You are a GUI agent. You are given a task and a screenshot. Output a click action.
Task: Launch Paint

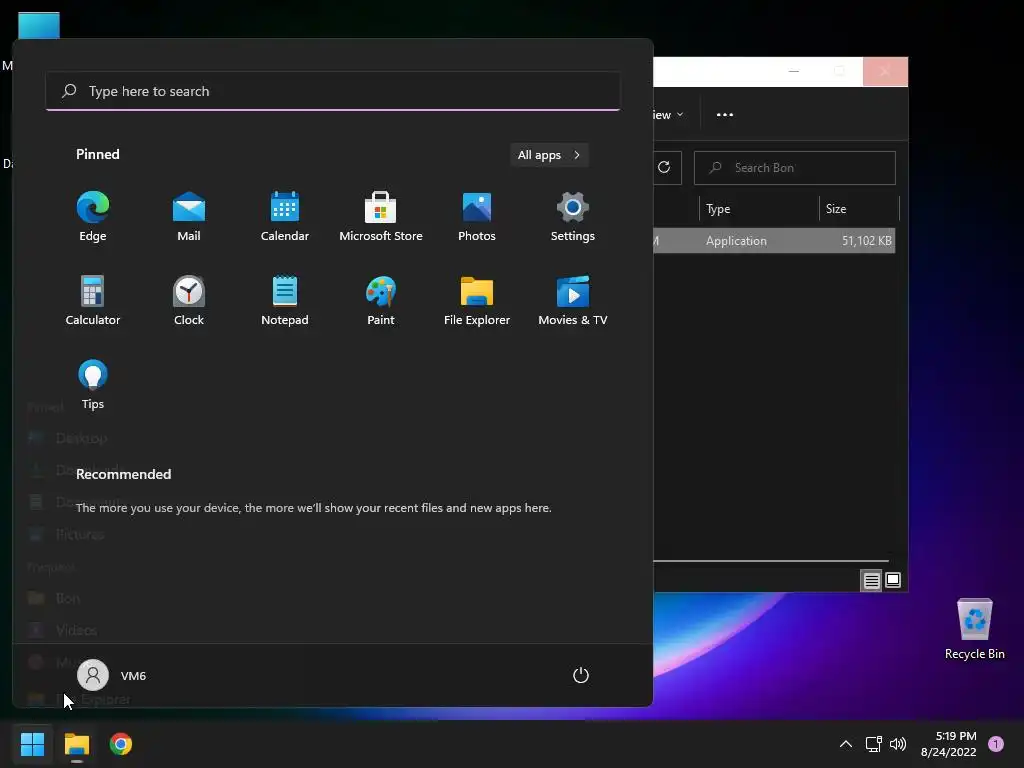coord(381,301)
